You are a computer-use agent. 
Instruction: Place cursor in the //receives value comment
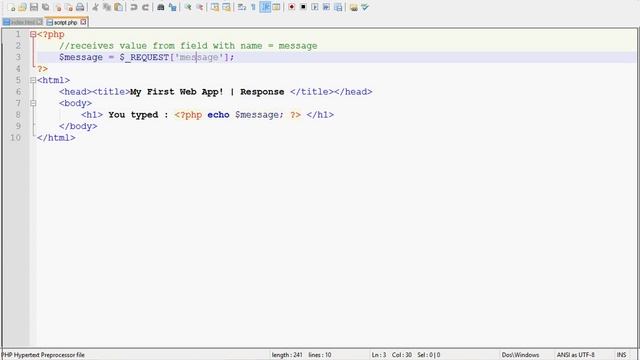coord(188,46)
